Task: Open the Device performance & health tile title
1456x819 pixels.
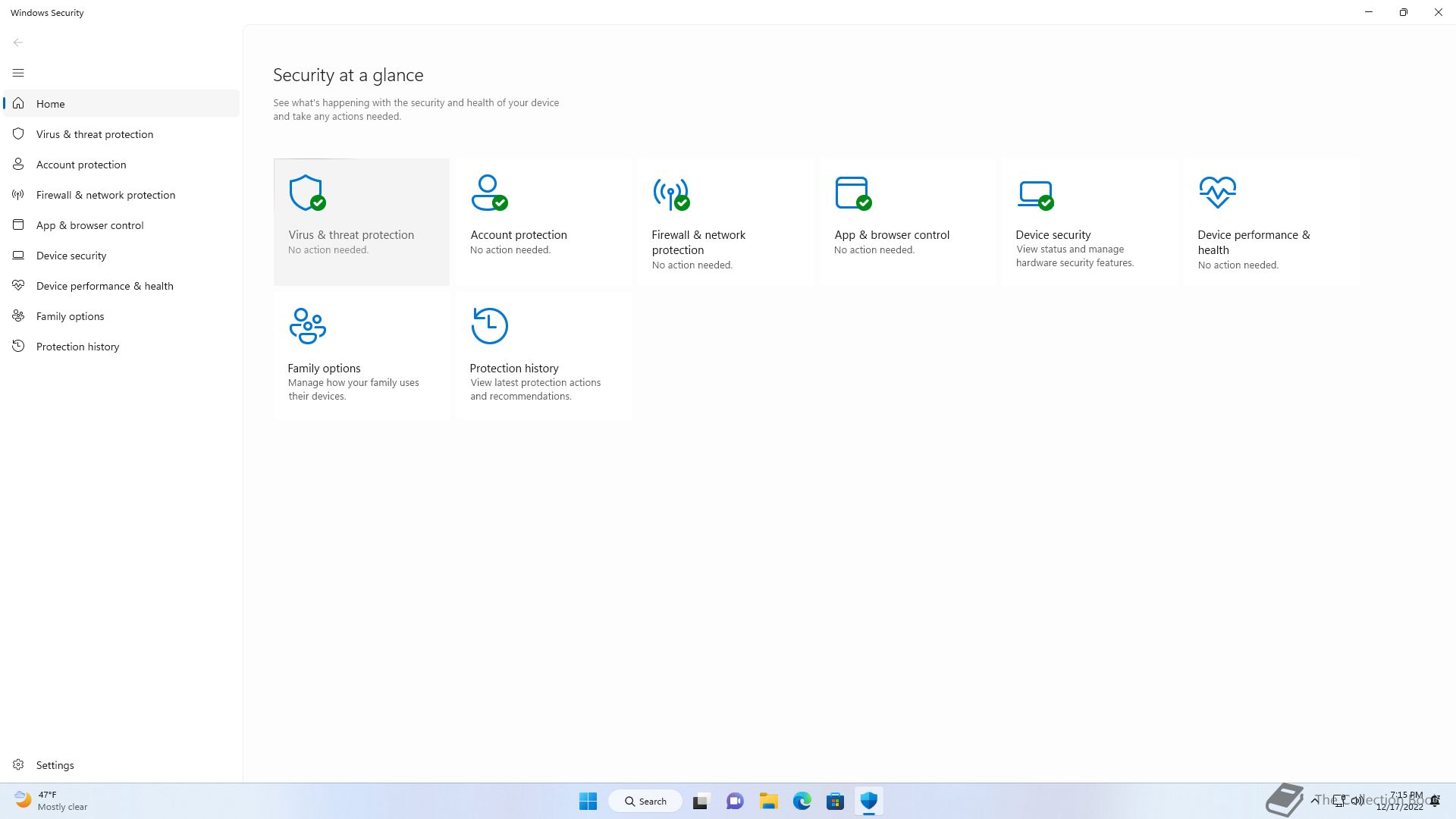Action: [1254, 243]
